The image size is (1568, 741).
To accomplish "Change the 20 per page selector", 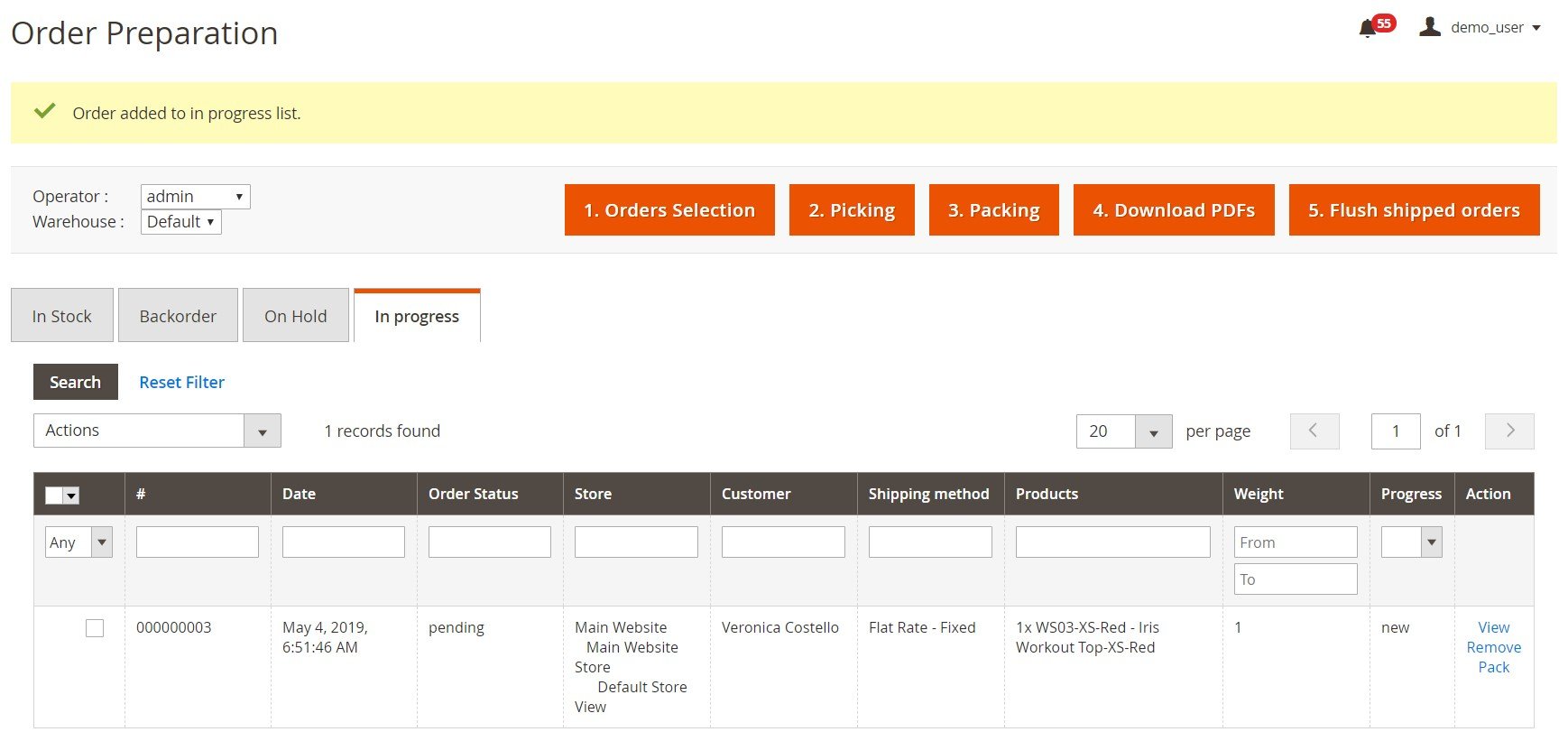I will coord(1124,431).
